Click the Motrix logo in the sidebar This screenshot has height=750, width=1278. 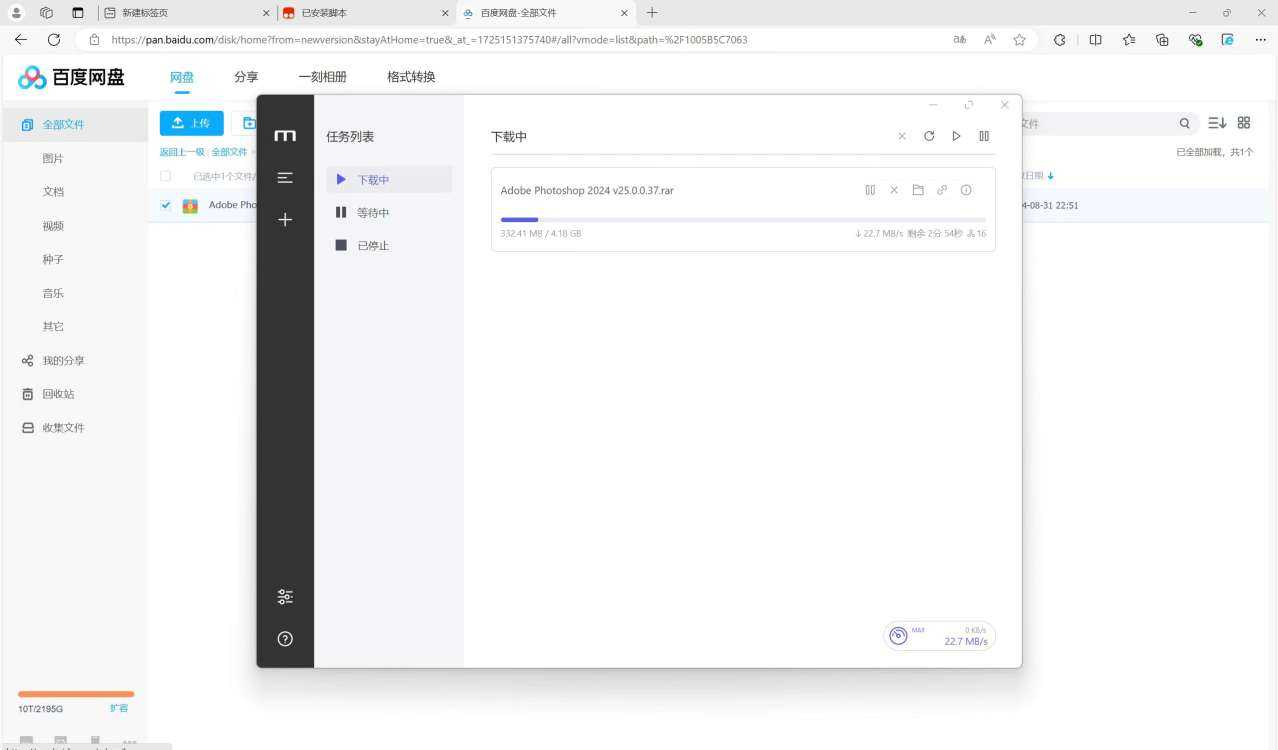pyautogui.click(x=285, y=136)
